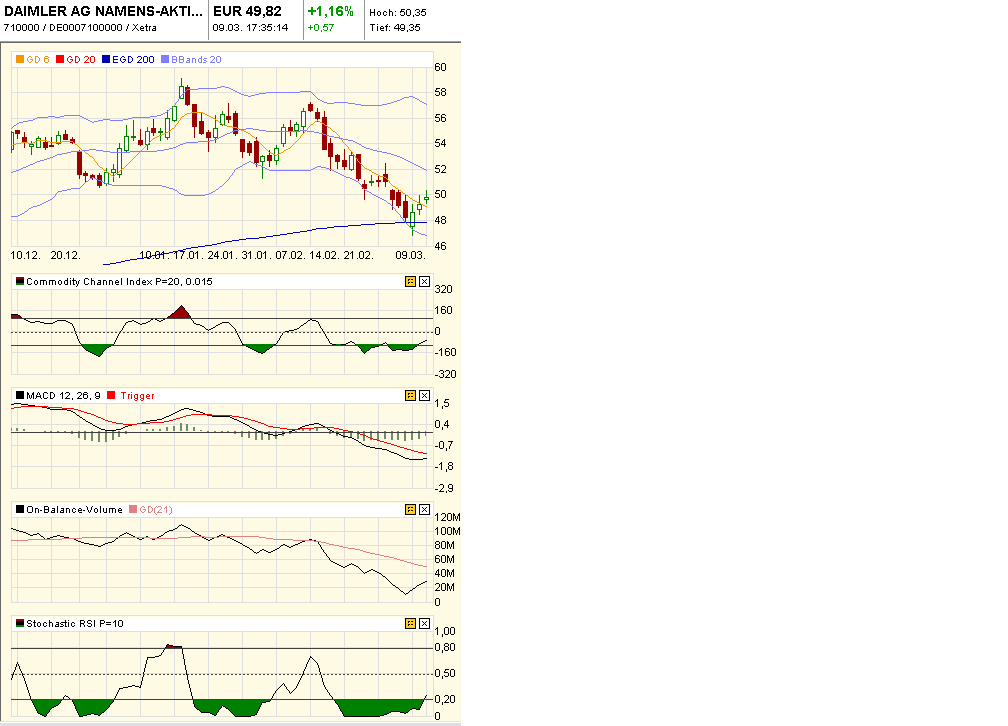1008x726 pixels.
Task: Click the 20.12. date axis label
Action: pos(66,255)
